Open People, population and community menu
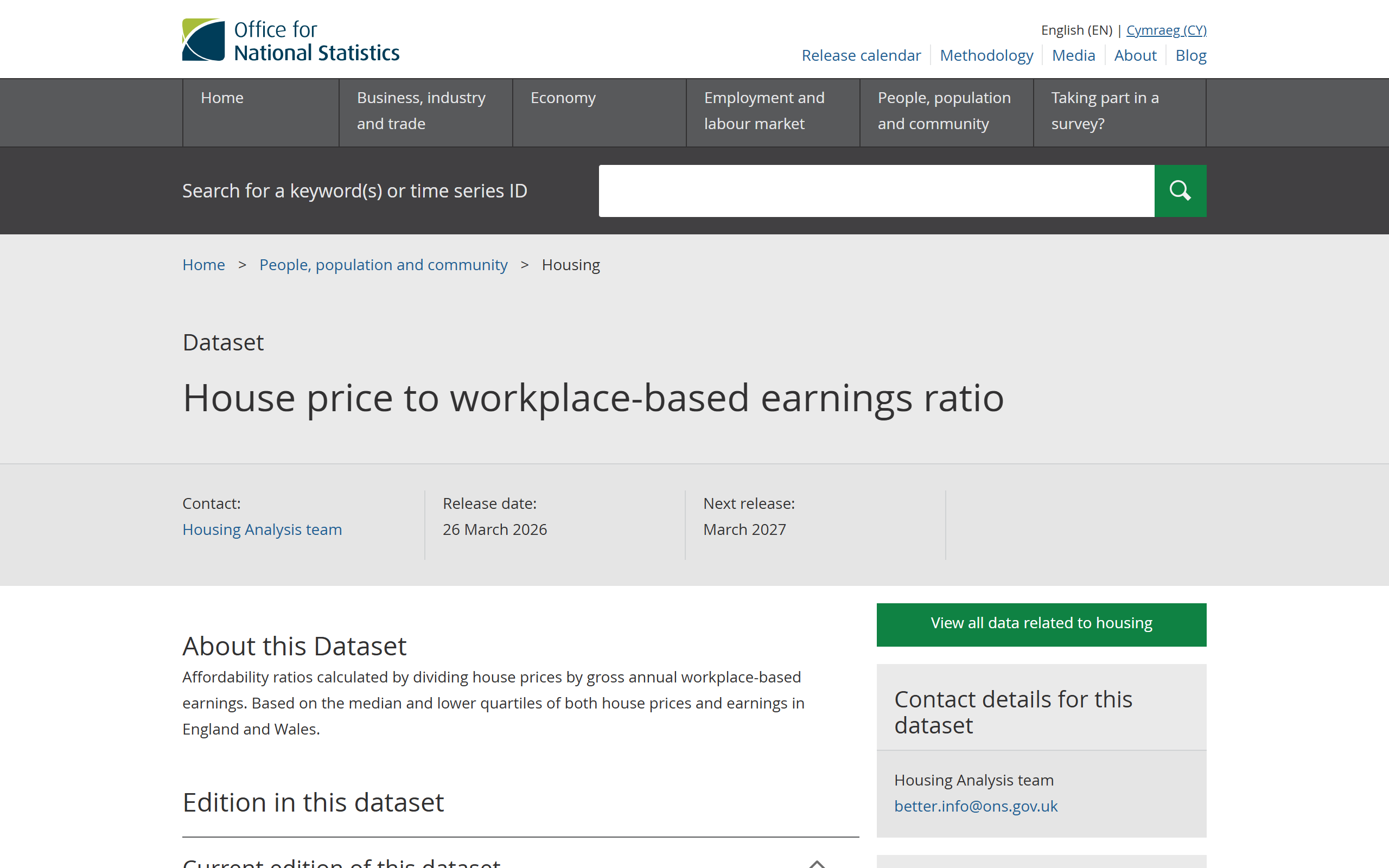Screen dimensions: 1389x868 coord(946,112)
